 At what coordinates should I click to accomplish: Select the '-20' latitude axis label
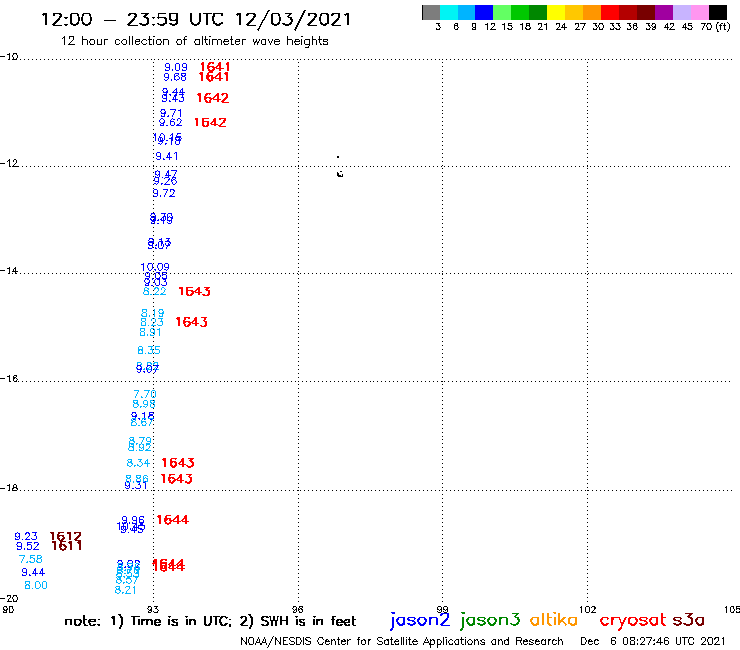pos(9,599)
